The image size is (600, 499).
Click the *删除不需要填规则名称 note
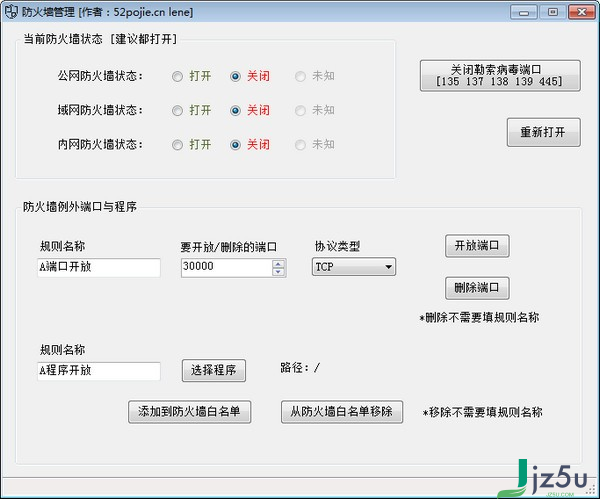click(479, 317)
